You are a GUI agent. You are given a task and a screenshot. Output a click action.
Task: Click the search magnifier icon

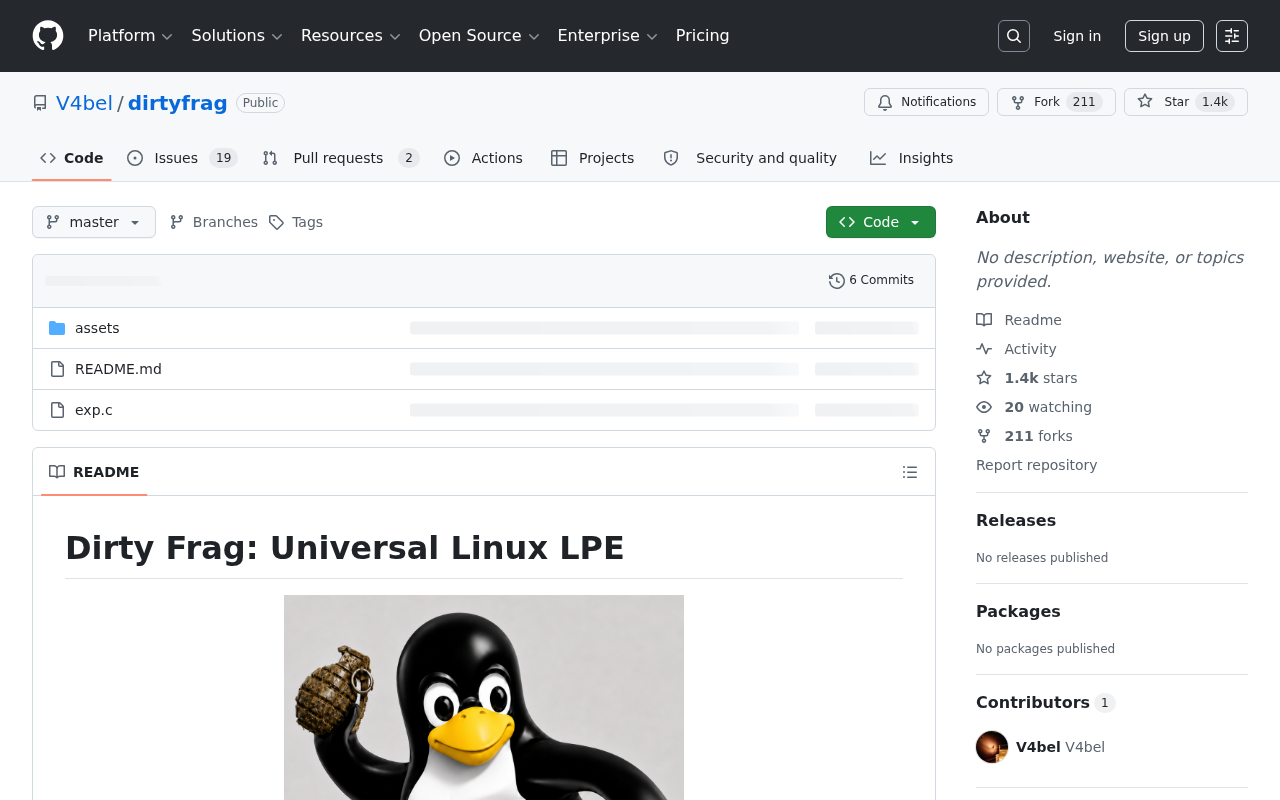pos(1014,36)
